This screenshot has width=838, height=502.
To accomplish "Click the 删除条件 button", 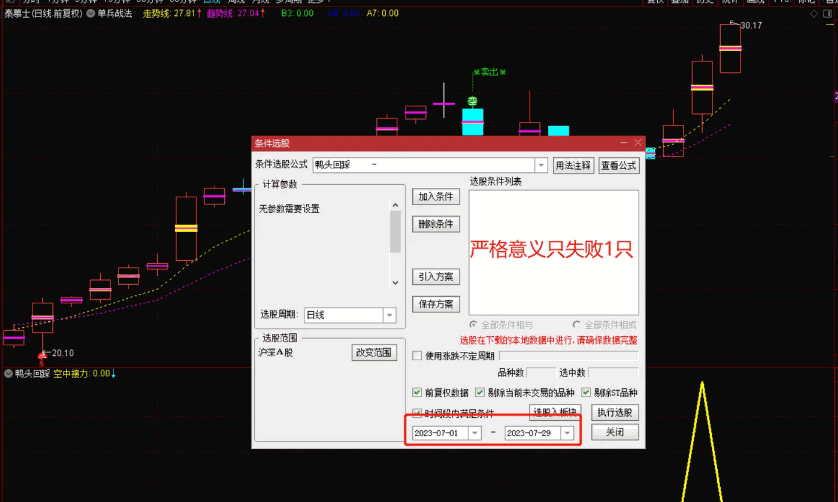I will (x=436, y=224).
